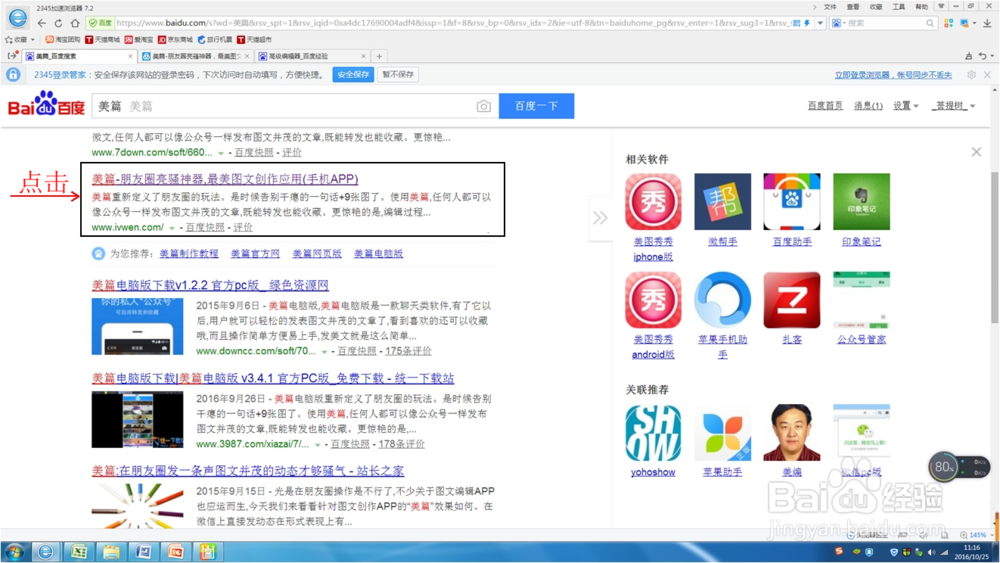Viewport: 1000px width, 563px height.
Task: Open 立即登录浏览器 sync link
Action: pyautogui.click(x=893, y=75)
